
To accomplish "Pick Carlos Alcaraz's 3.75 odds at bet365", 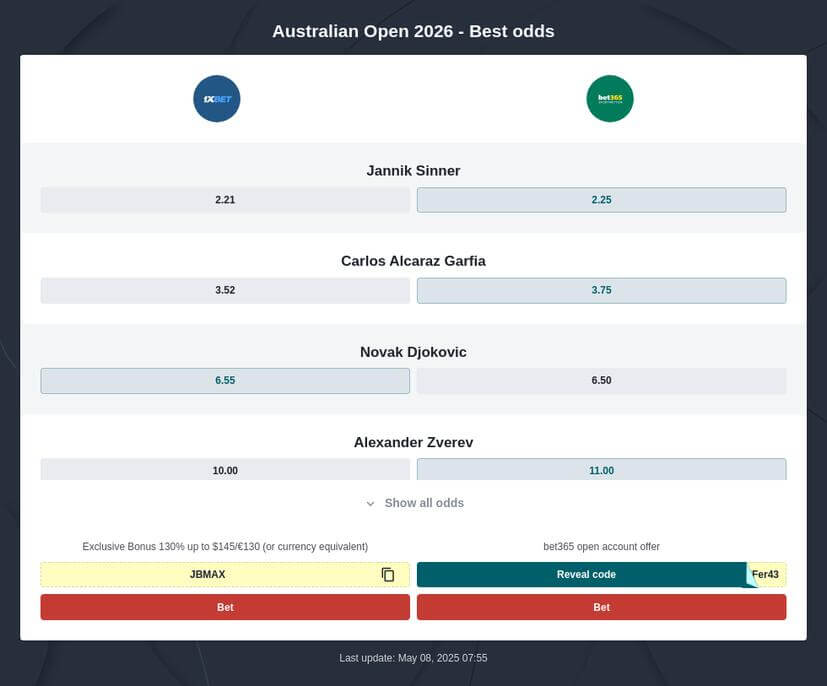I will [601, 290].
